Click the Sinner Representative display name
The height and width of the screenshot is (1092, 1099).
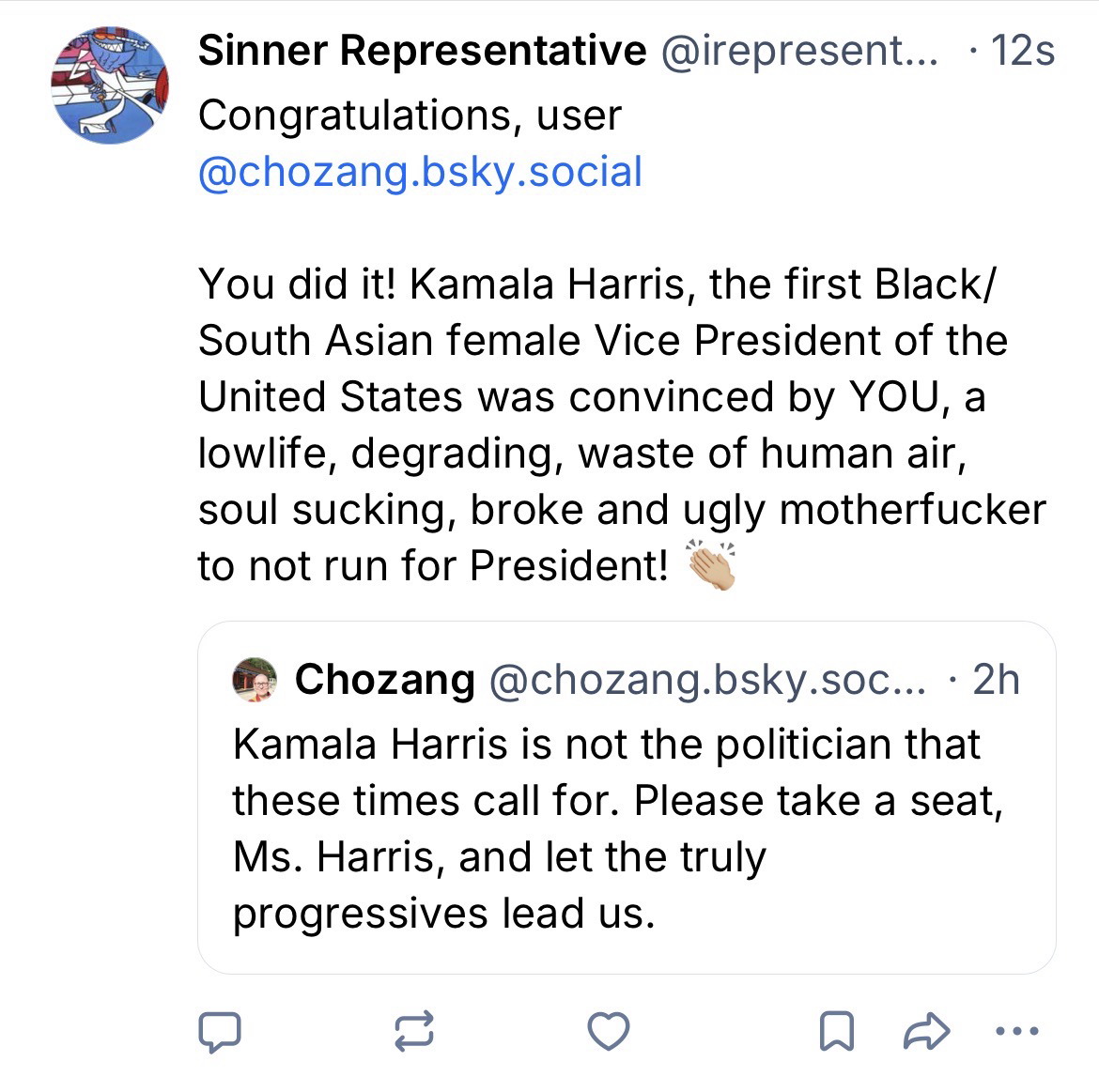422,51
